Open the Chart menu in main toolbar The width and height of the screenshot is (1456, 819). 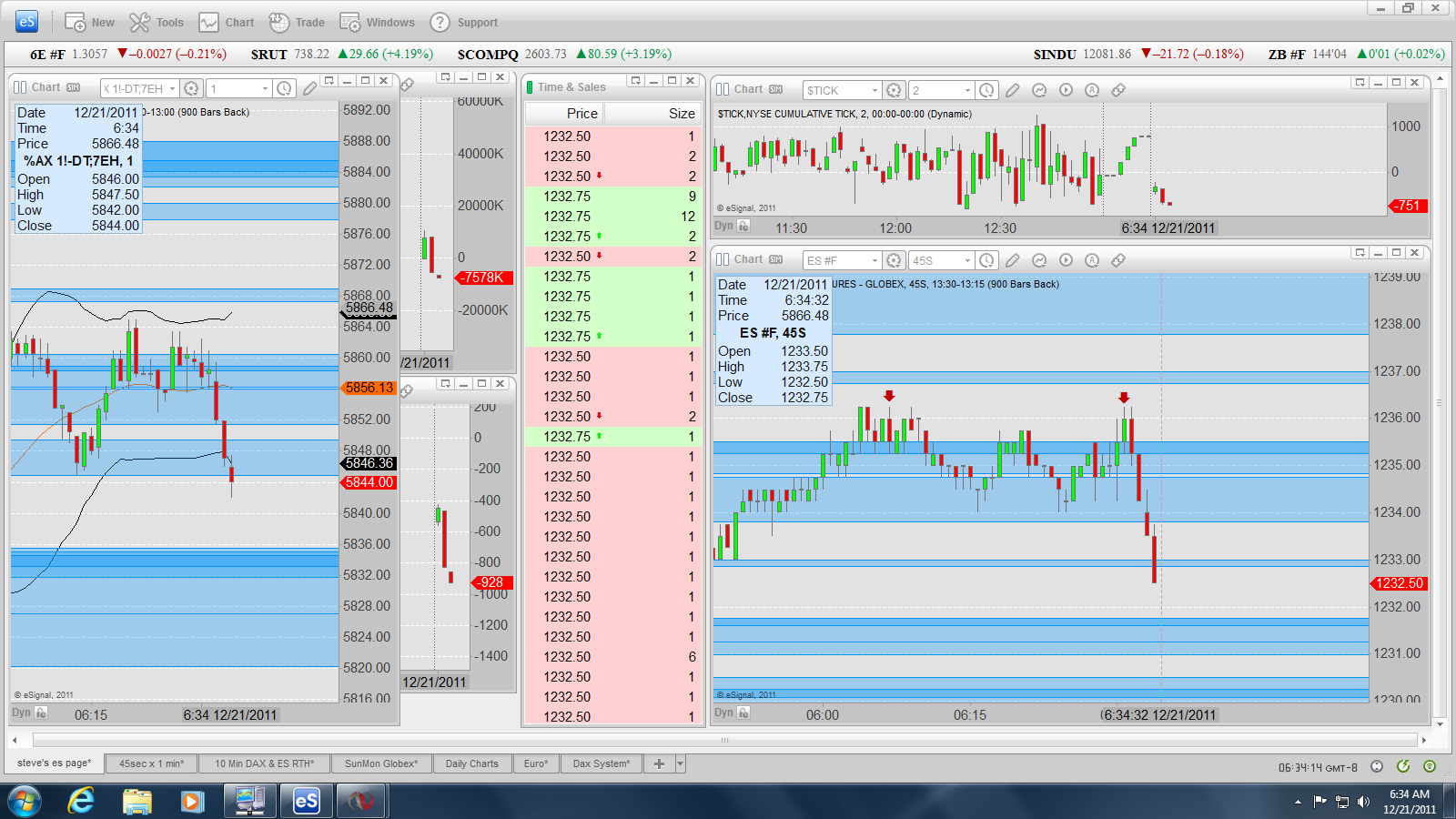tap(227, 23)
